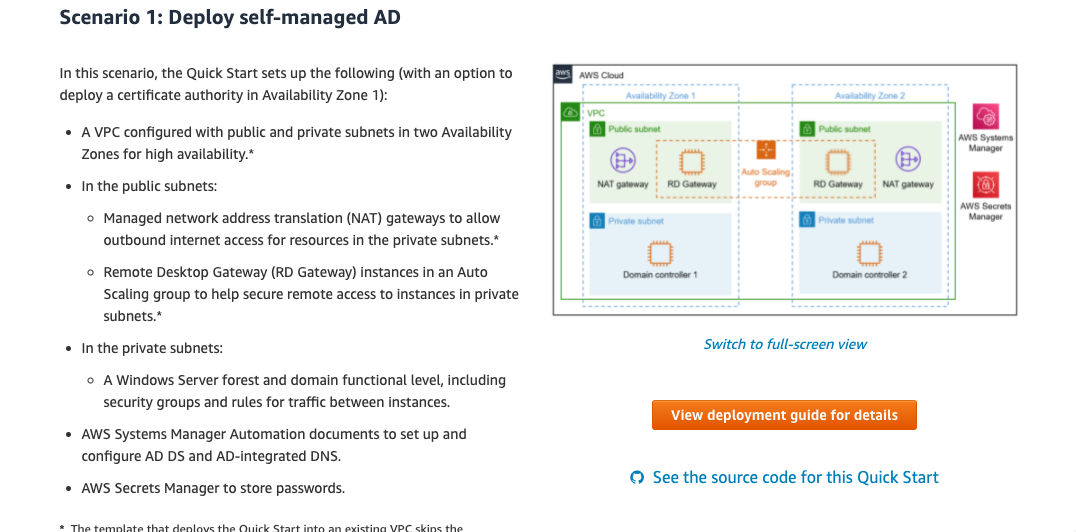Click 'Remote Desktop Gateway (RD Gateway) instances' bullet

click(x=311, y=294)
